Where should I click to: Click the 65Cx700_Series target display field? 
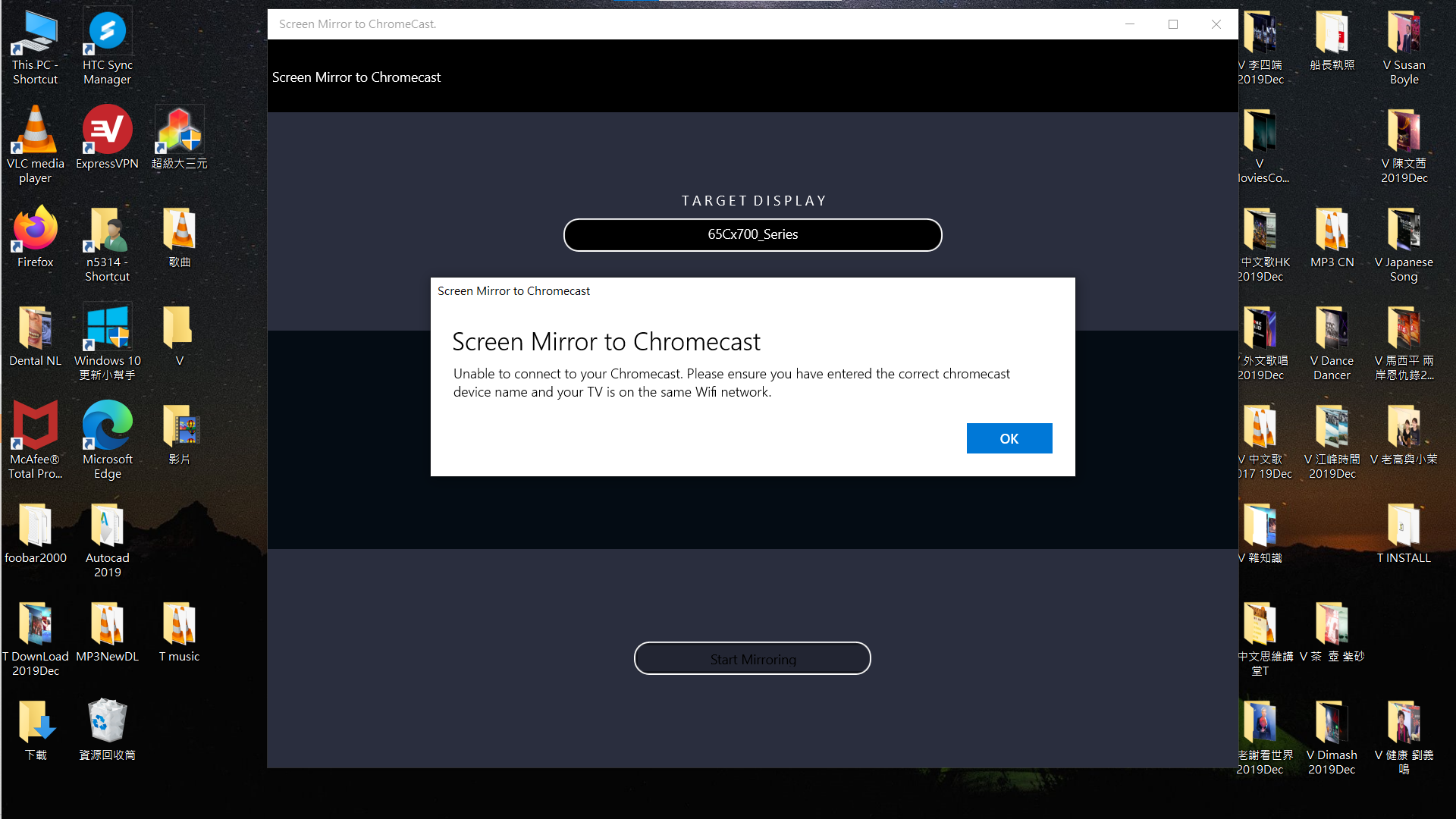click(752, 234)
